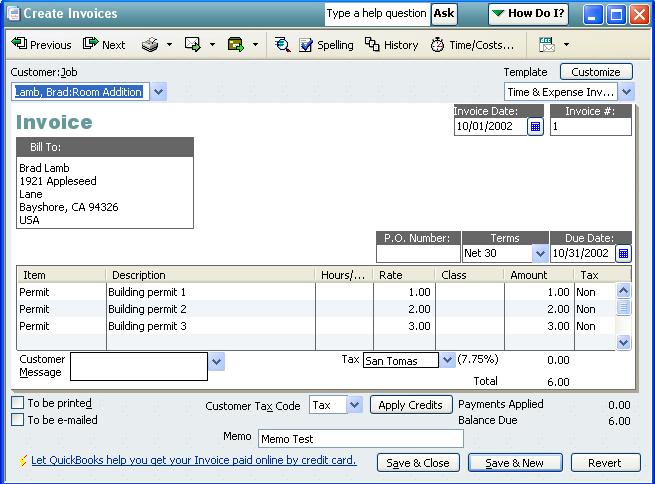
Task: Open Time/Costs stopwatch button
Action: (472, 45)
